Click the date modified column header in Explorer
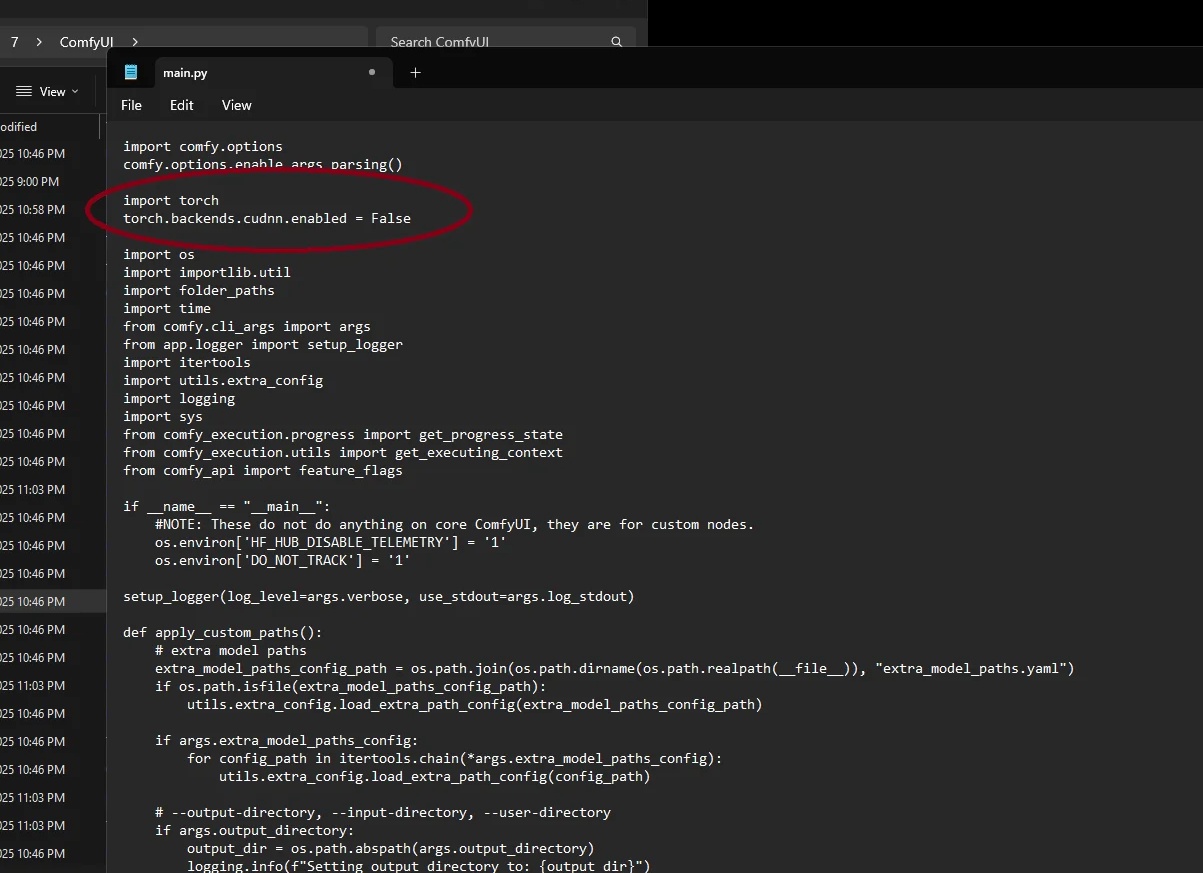This screenshot has height=873, width=1203. coord(48,127)
